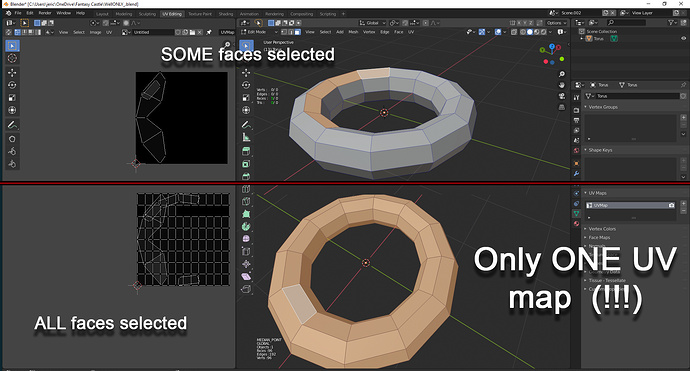Select the Annotate tool in UV editor toolbar
The image size is (690, 371).
[12, 125]
